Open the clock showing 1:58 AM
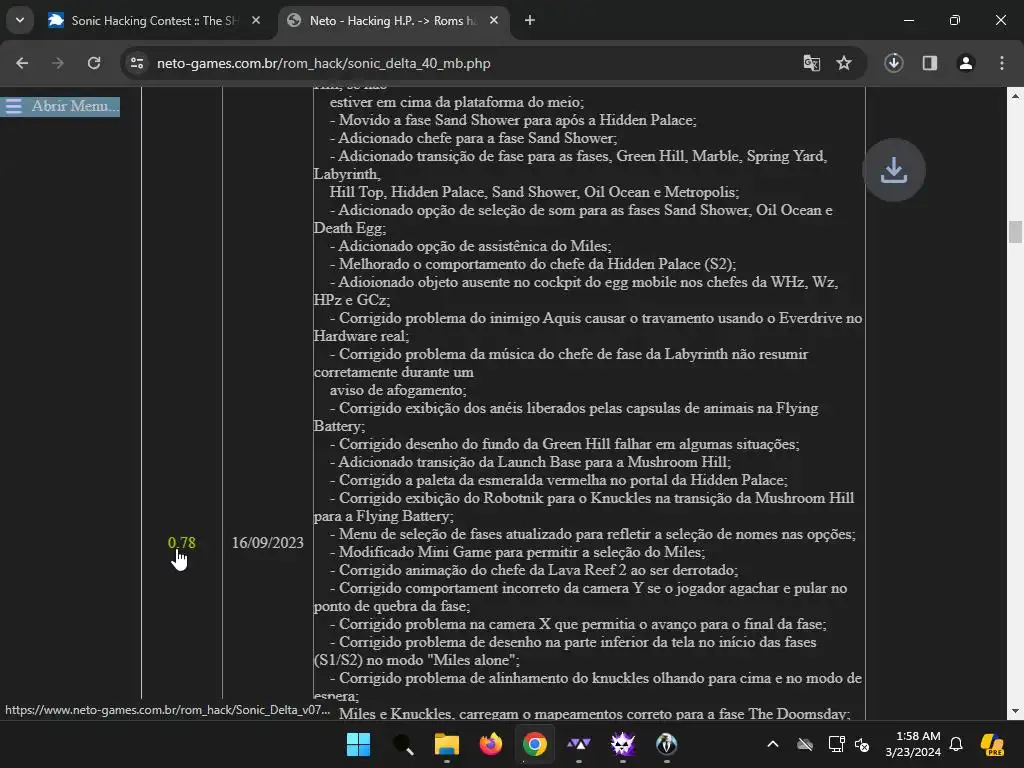The height and width of the screenshot is (768, 1024). pos(913,744)
